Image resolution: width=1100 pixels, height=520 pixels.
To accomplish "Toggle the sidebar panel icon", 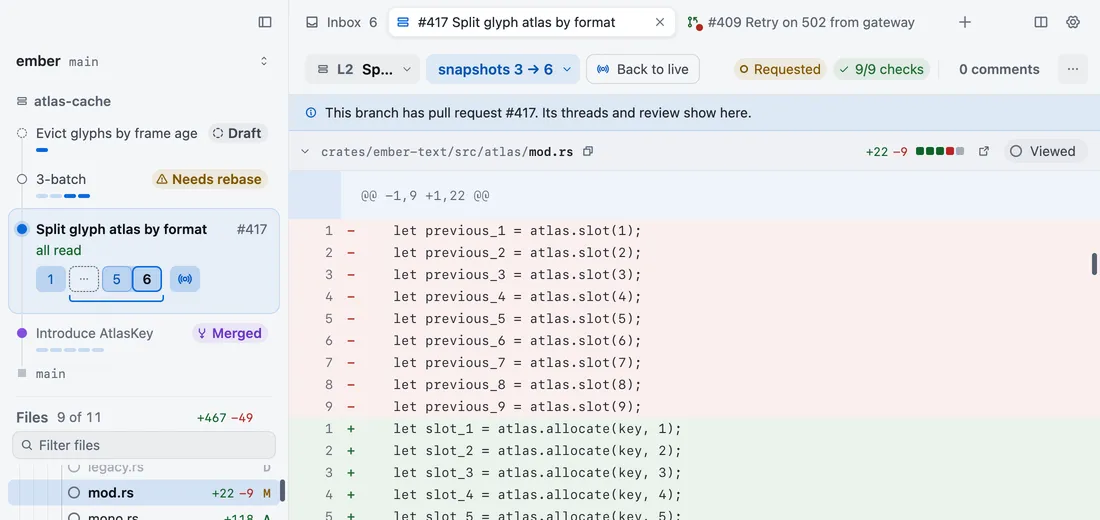I will [264, 22].
